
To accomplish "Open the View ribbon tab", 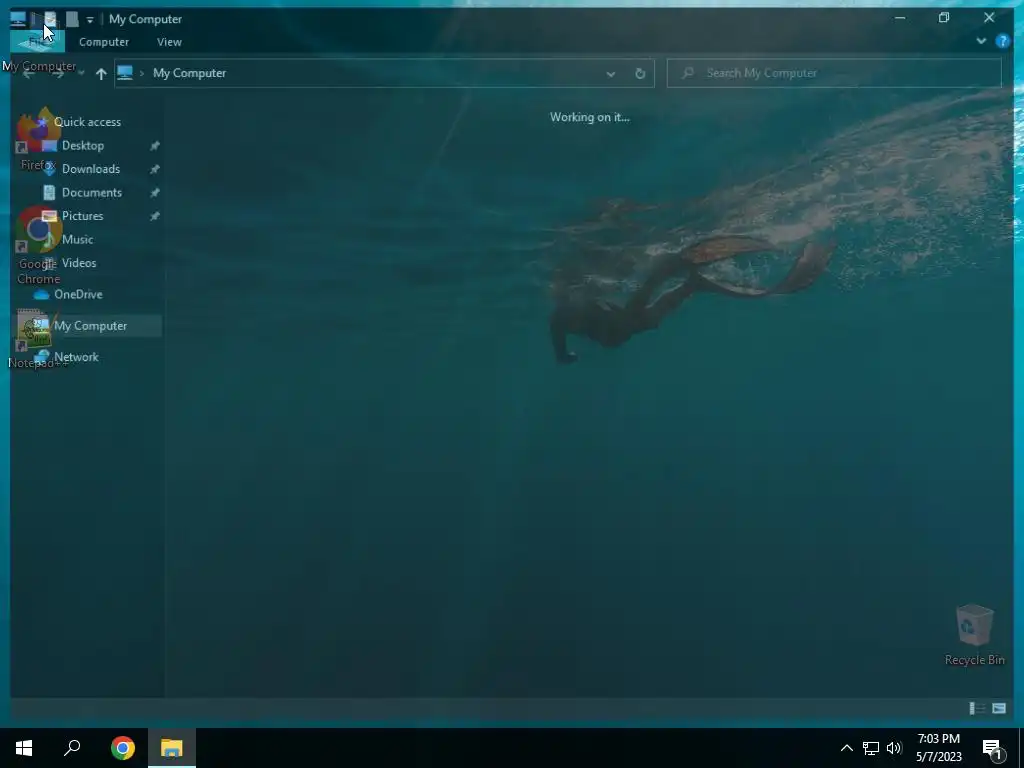I will click(169, 42).
